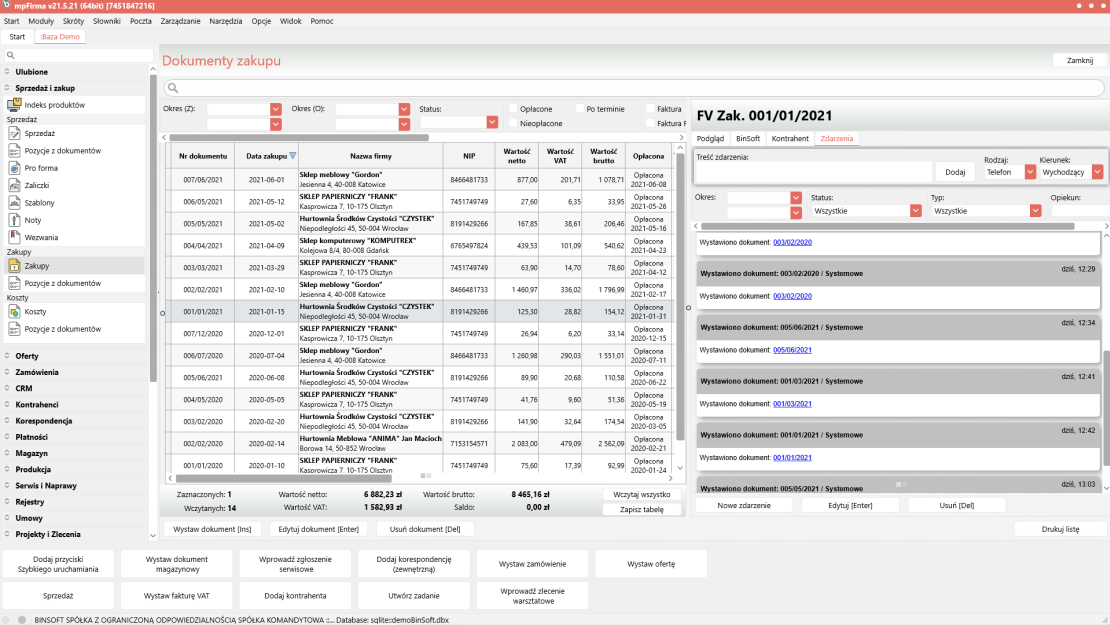Screen dimensions: 1110x625
Task: Click the sidebar vertical scrollbar
Action: [x=153, y=227]
